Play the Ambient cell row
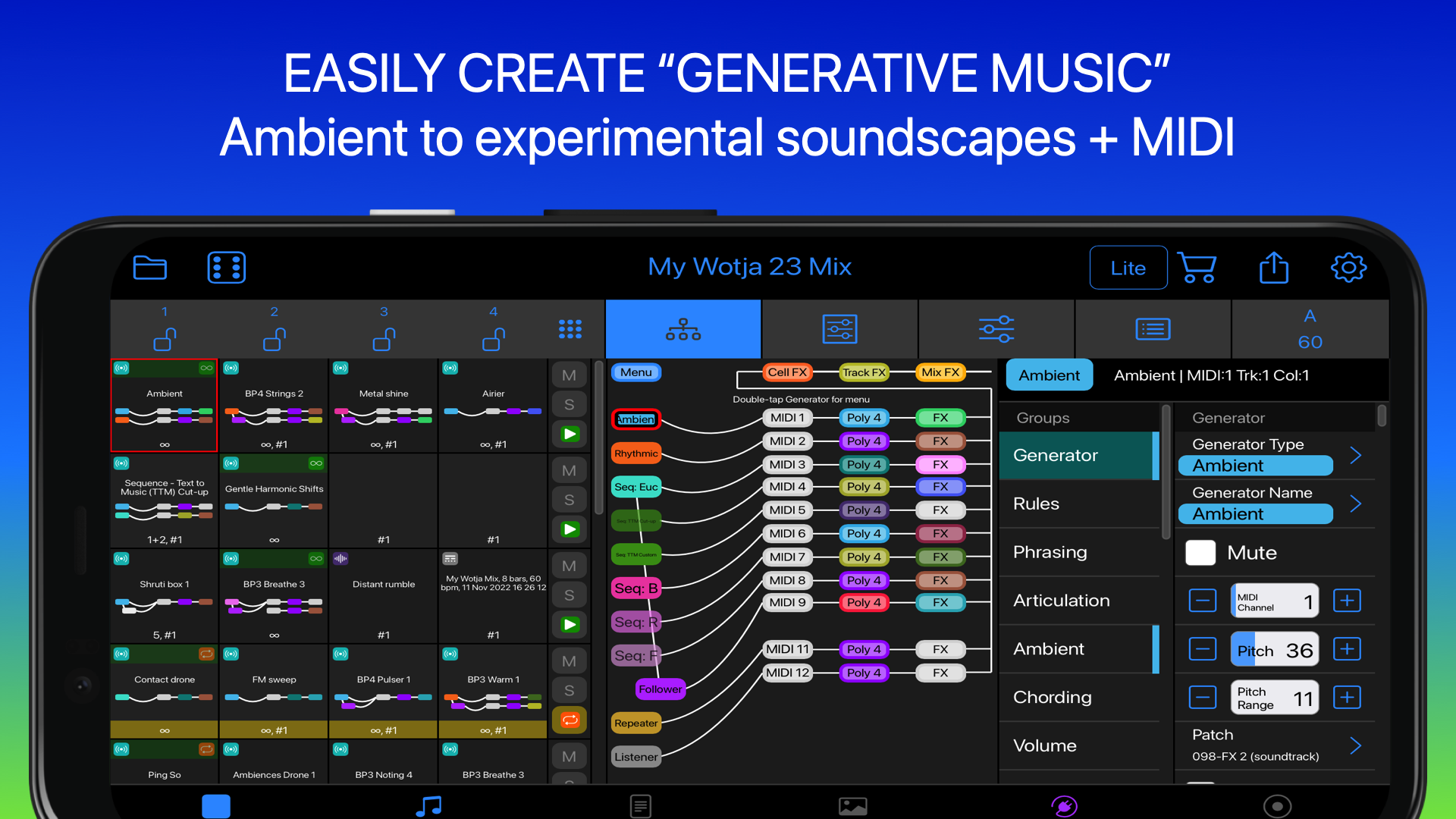 click(x=570, y=434)
